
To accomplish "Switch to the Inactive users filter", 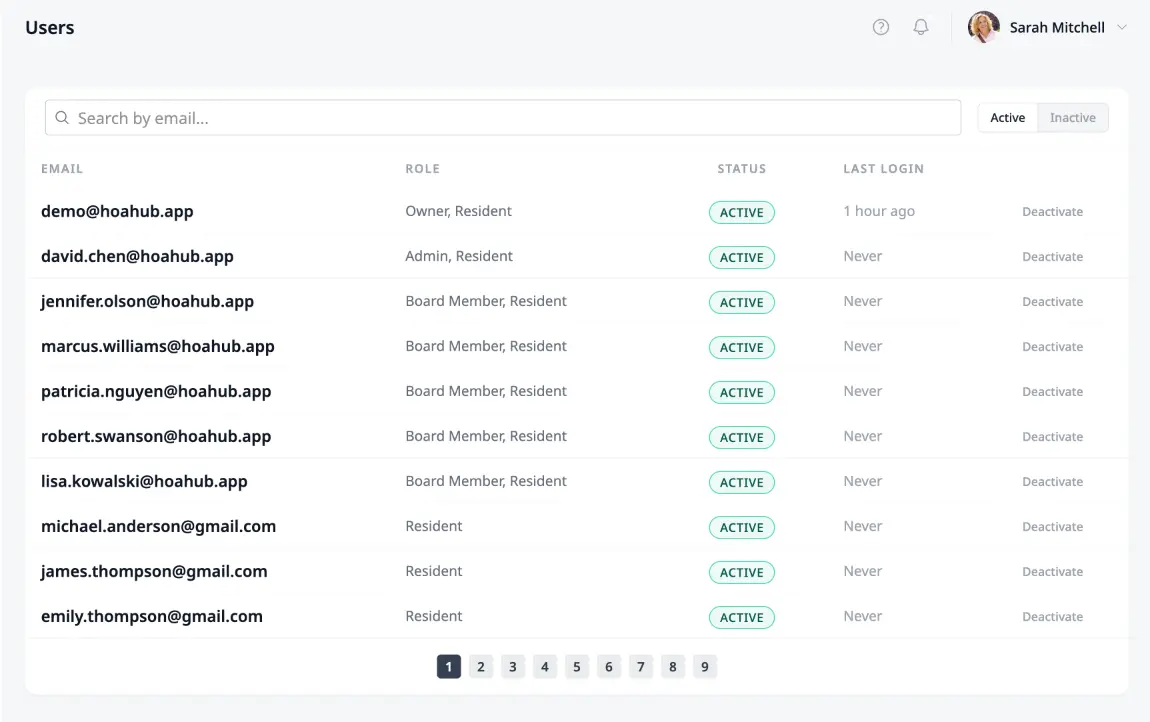I will 1072,117.
